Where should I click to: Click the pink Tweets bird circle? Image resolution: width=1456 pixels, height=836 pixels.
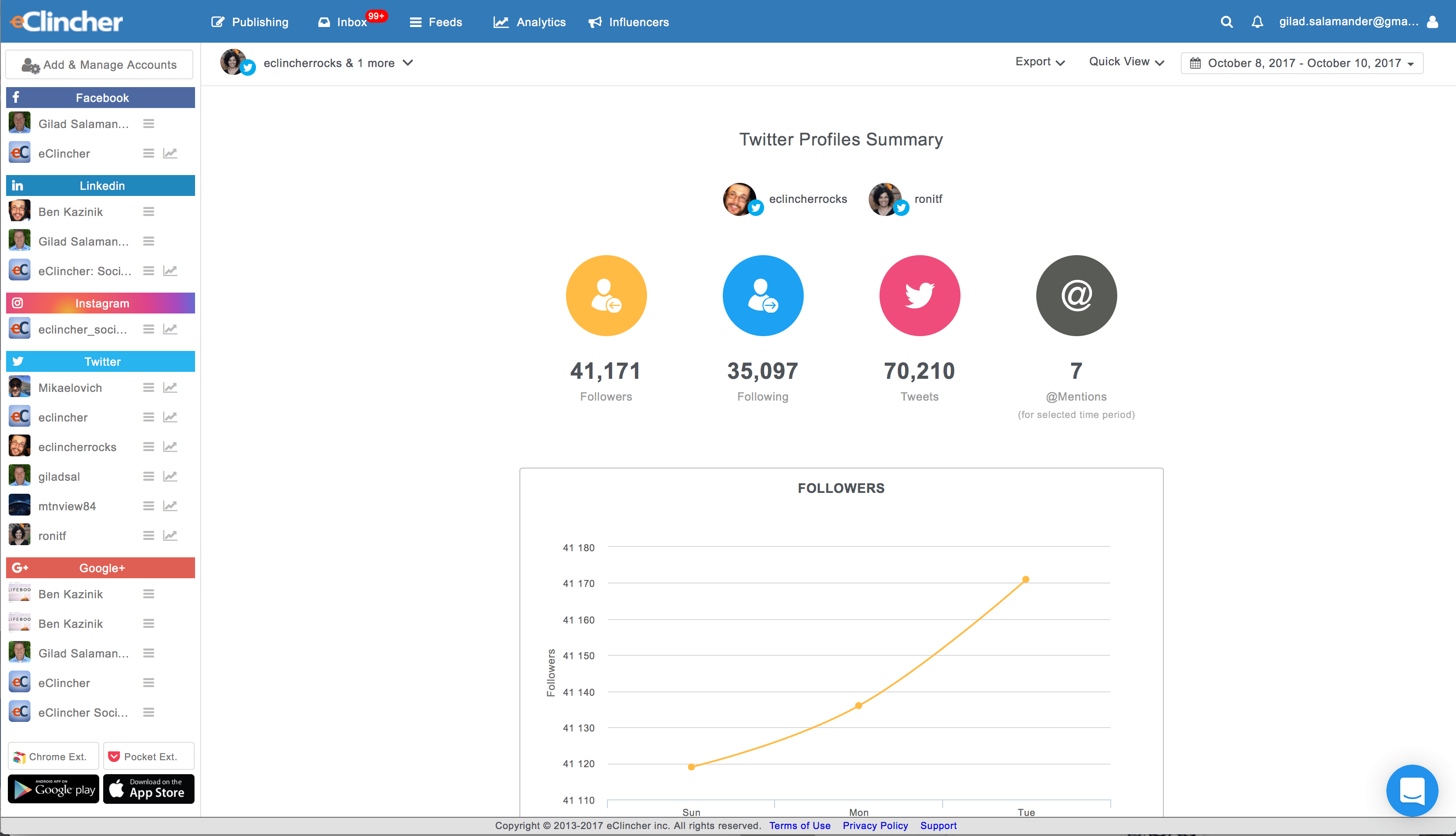919,296
